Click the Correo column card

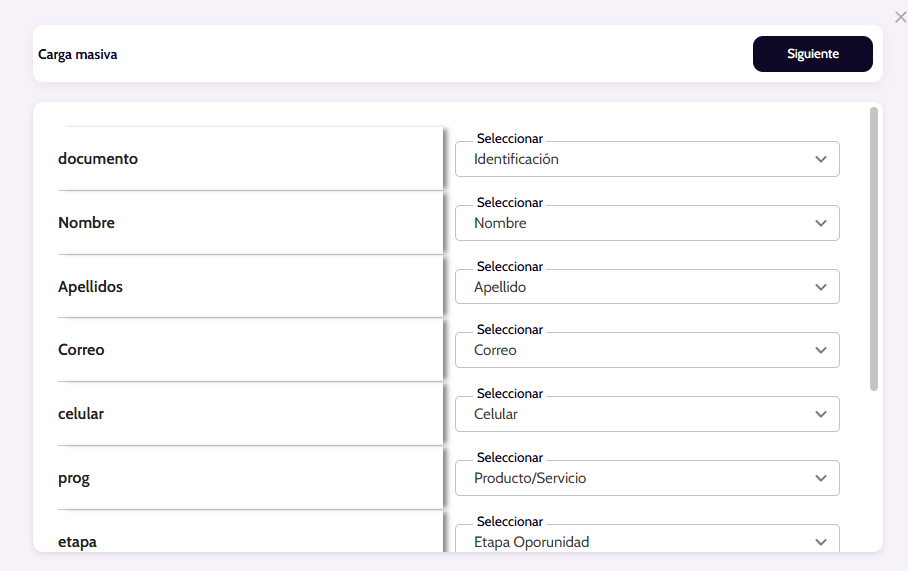click(x=250, y=350)
